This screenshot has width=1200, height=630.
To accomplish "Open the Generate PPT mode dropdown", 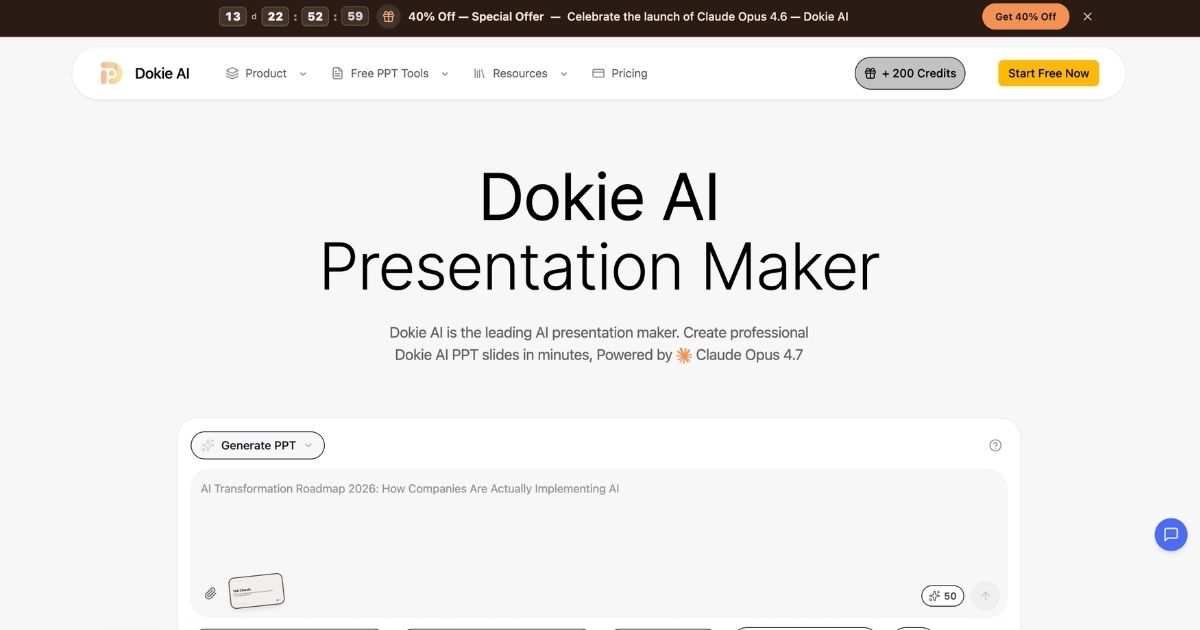I will [258, 445].
